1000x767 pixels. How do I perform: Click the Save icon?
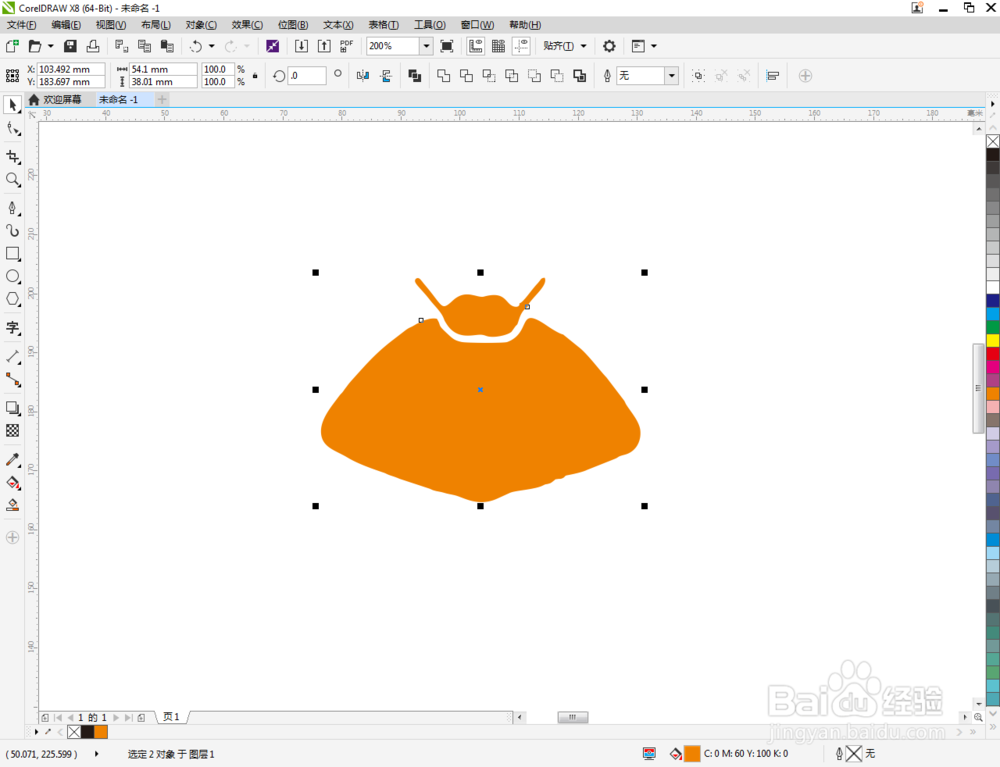click(x=70, y=46)
